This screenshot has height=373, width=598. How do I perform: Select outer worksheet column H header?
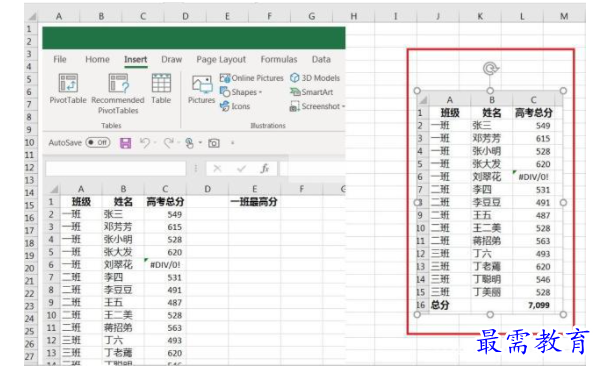(354, 16)
